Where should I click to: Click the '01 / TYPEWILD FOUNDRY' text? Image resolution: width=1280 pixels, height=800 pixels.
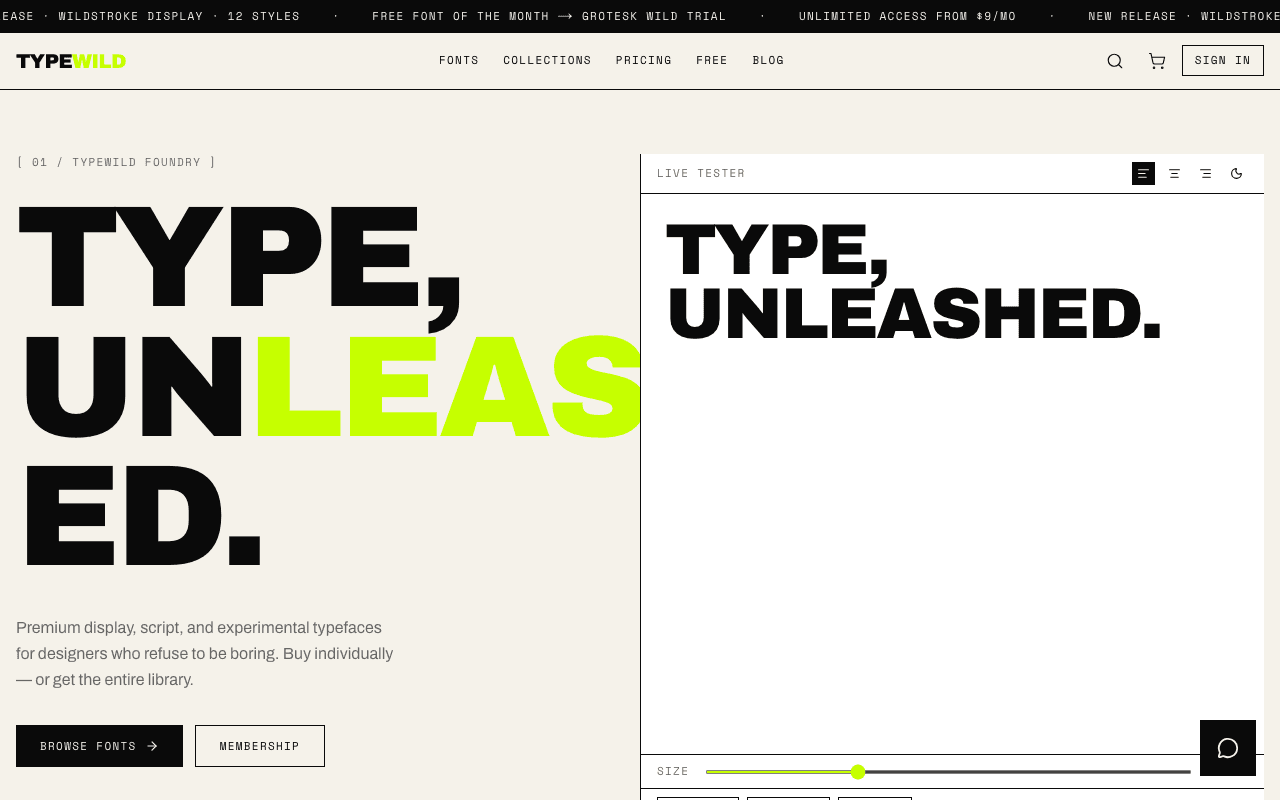[x=116, y=162]
